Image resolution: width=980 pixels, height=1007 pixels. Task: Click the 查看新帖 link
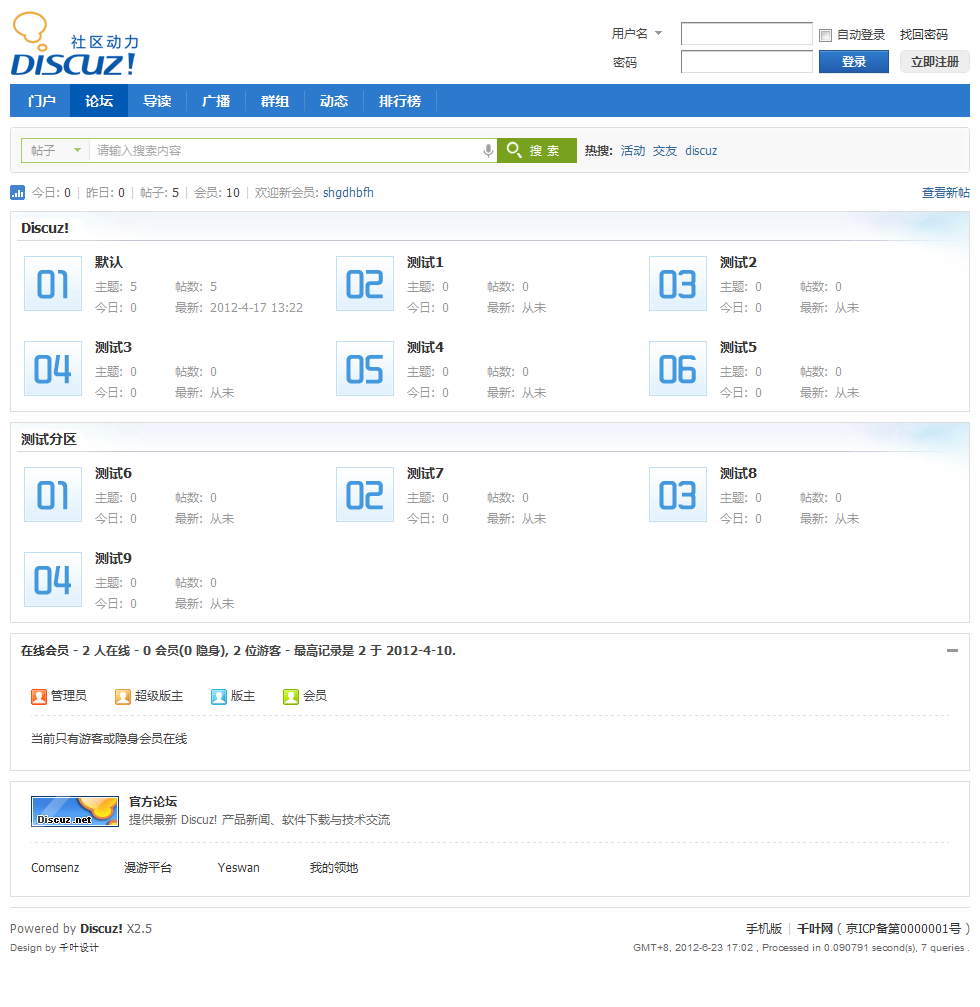[945, 193]
